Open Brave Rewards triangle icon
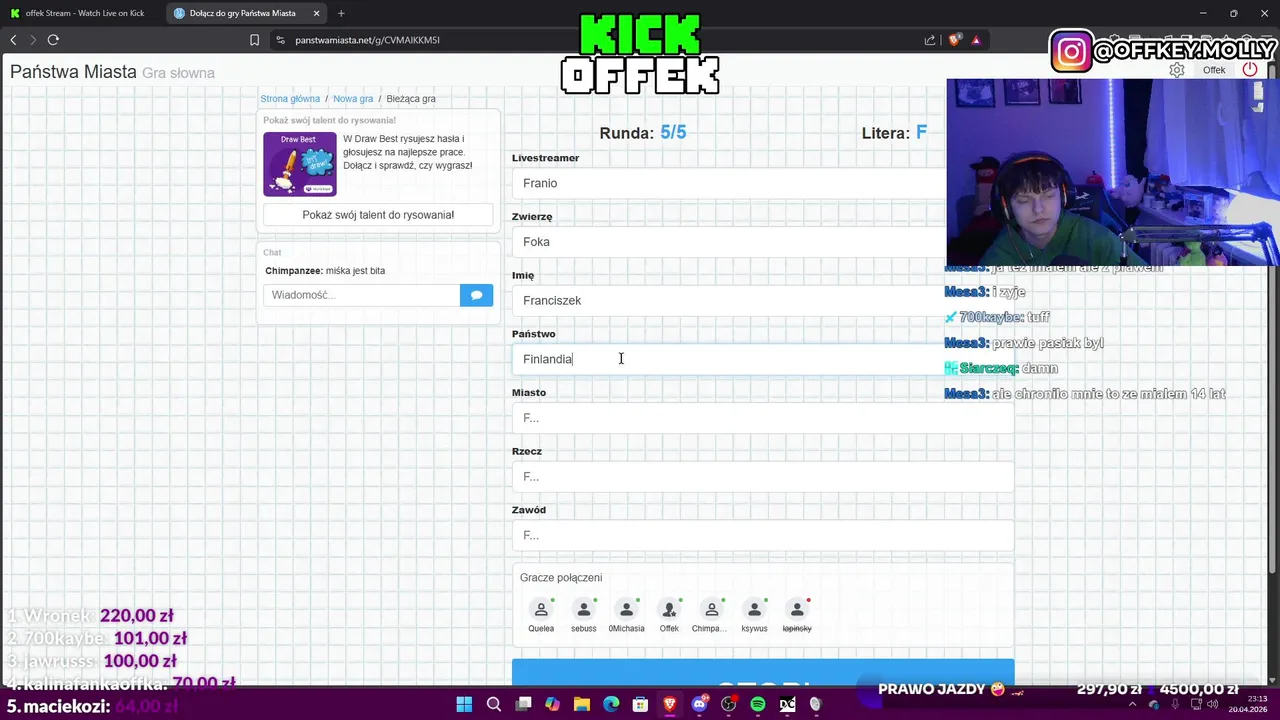This screenshot has height=720, width=1280. pos(976,40)
